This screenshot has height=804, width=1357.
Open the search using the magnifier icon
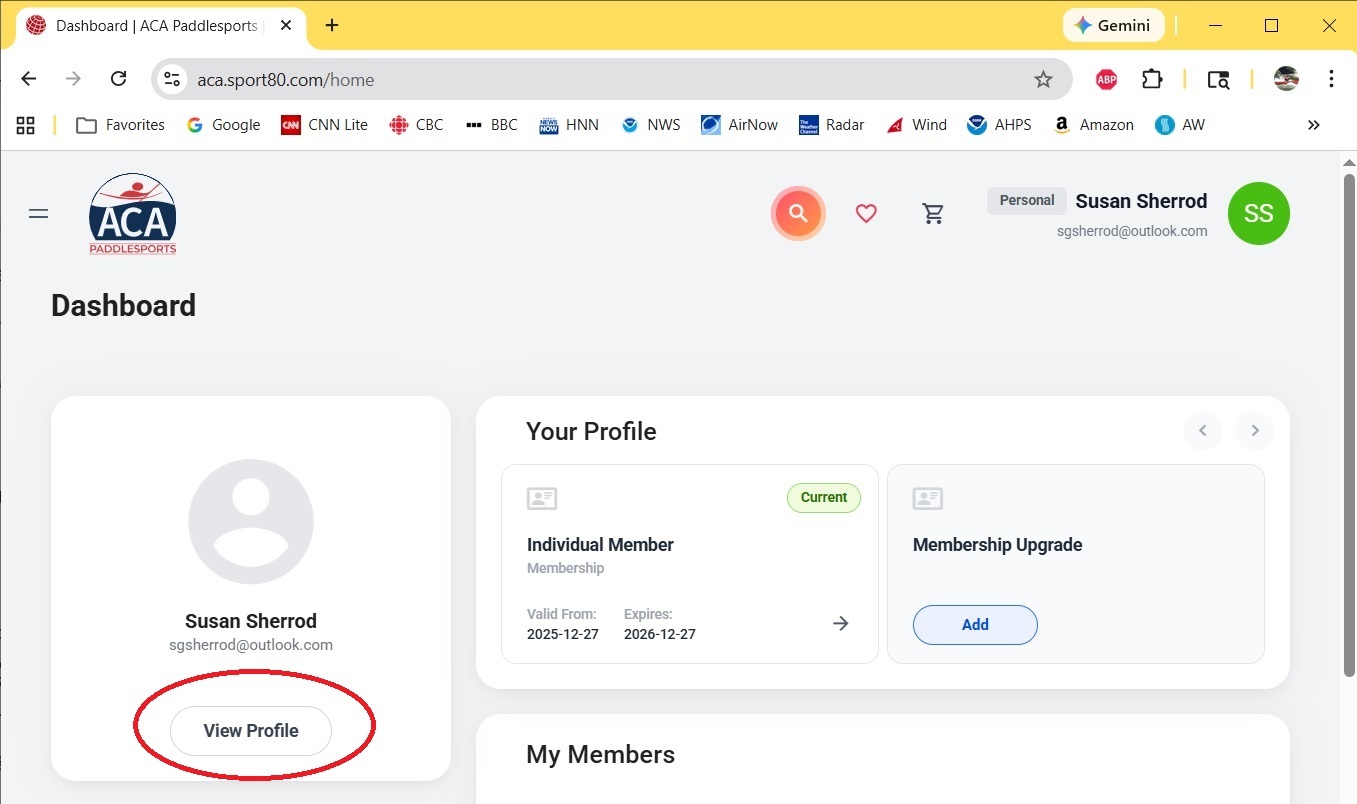coord(797,213)
